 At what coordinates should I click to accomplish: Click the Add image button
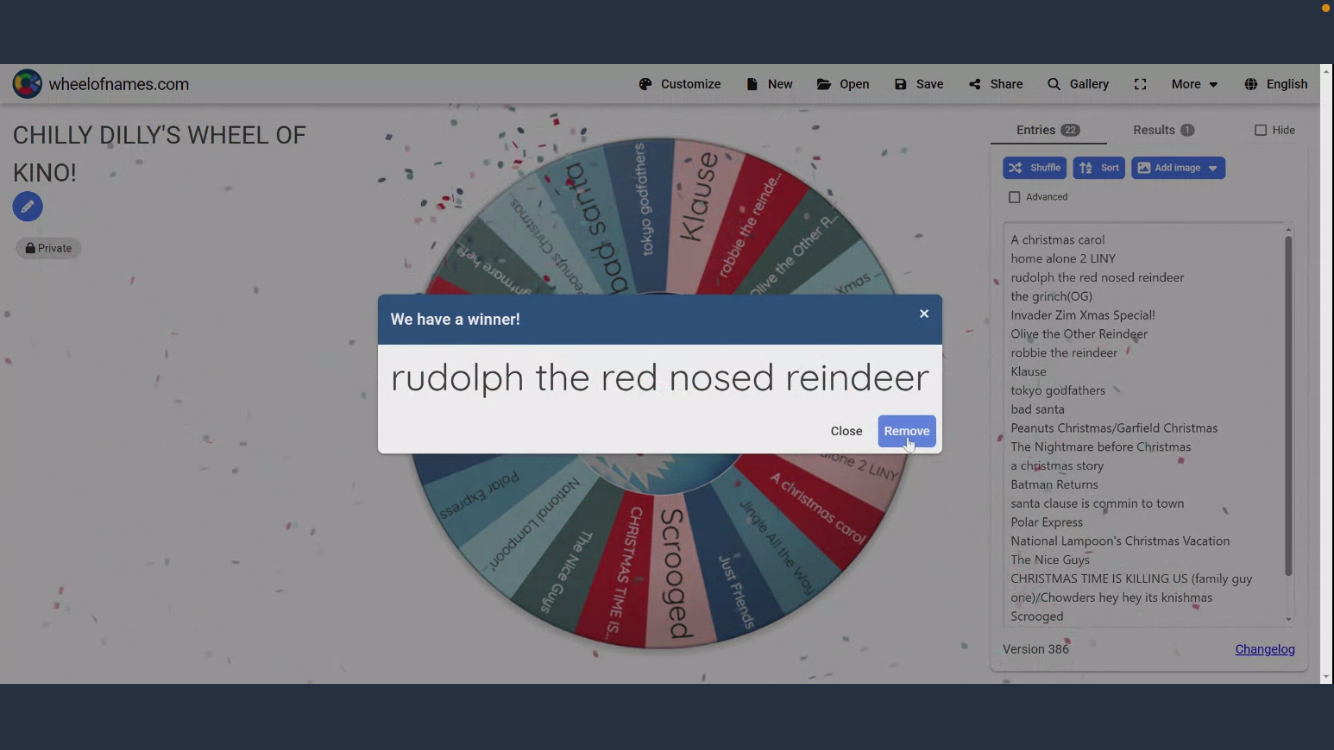click(x=1178, y=168)
